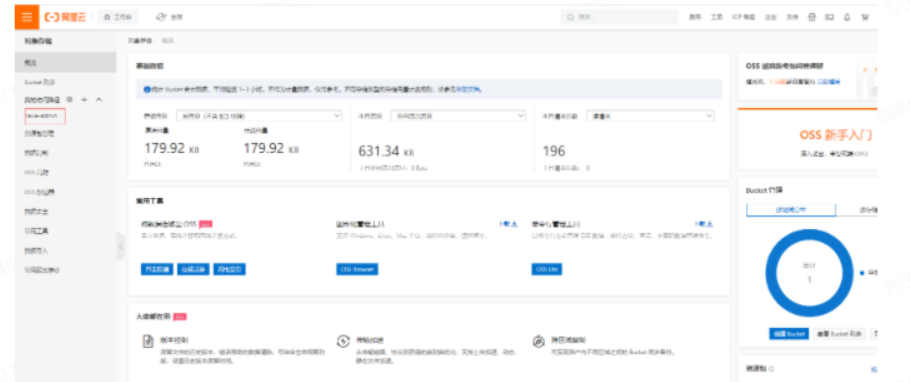This screenshot has height=382, width=910.
Task: Click the 631.34 KB traffic value
Action: pos(387,152)
